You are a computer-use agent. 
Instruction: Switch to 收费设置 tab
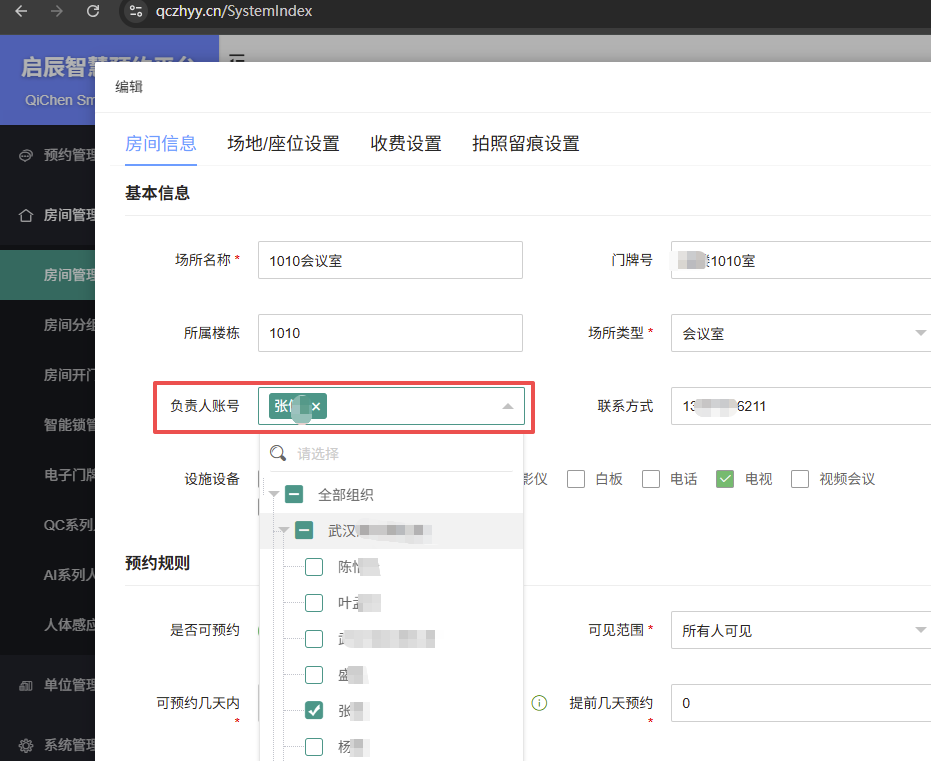406,144
